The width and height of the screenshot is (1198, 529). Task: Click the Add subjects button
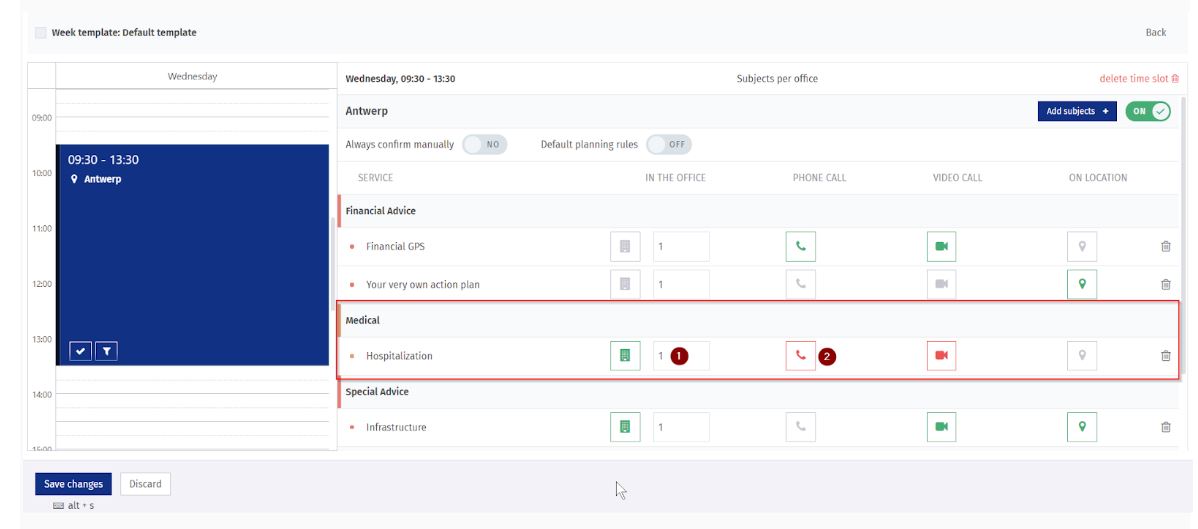click(1077, 111)
